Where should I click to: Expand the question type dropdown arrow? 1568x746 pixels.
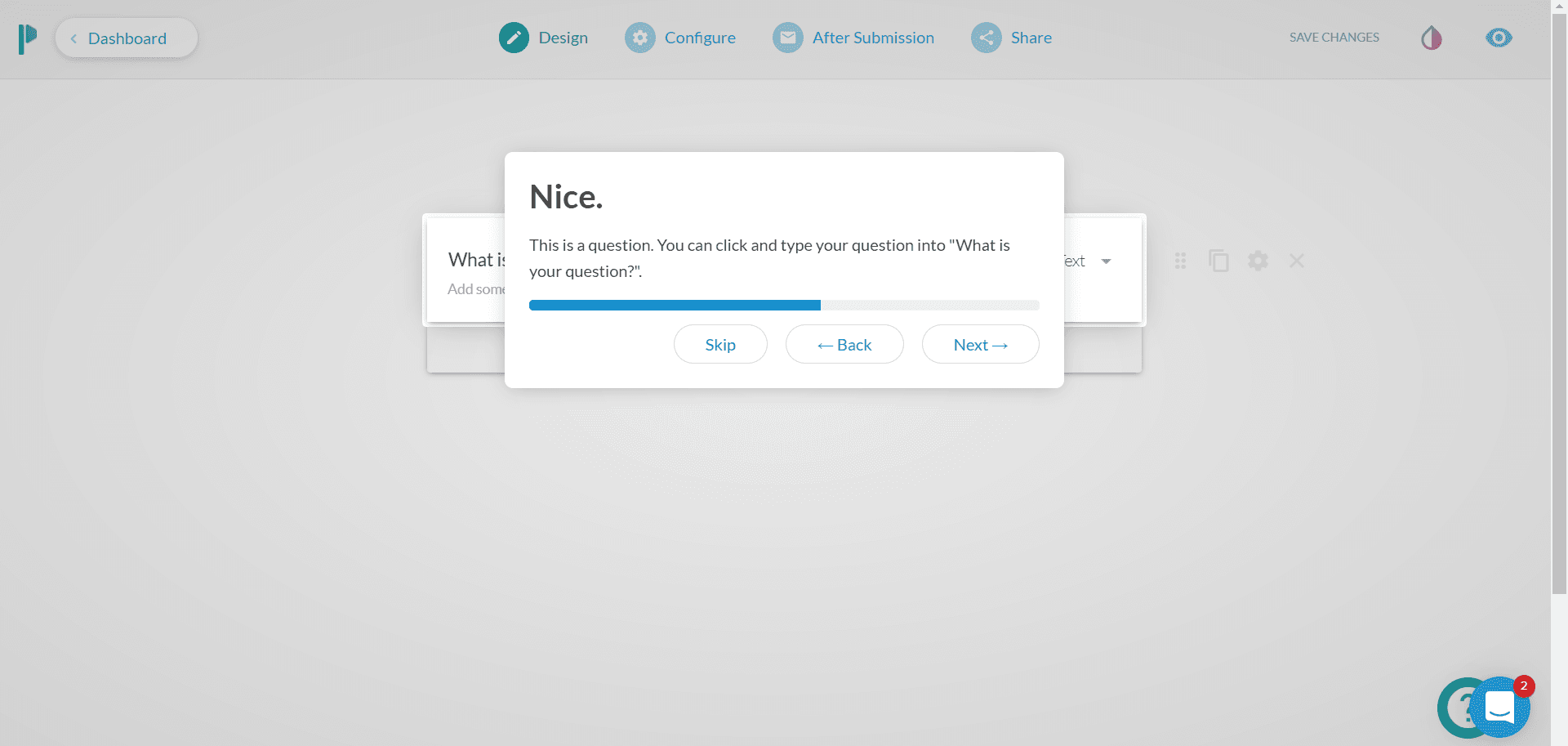pyautogui.click(x=1106, y=261)
